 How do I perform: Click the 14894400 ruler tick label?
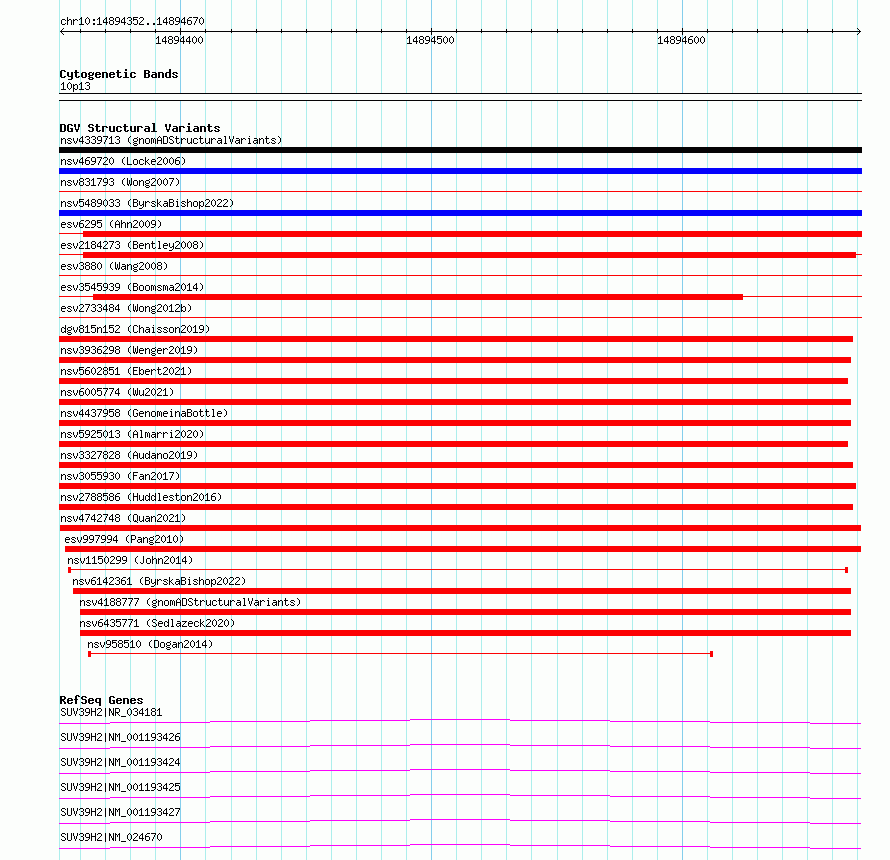tap(179, 40)
